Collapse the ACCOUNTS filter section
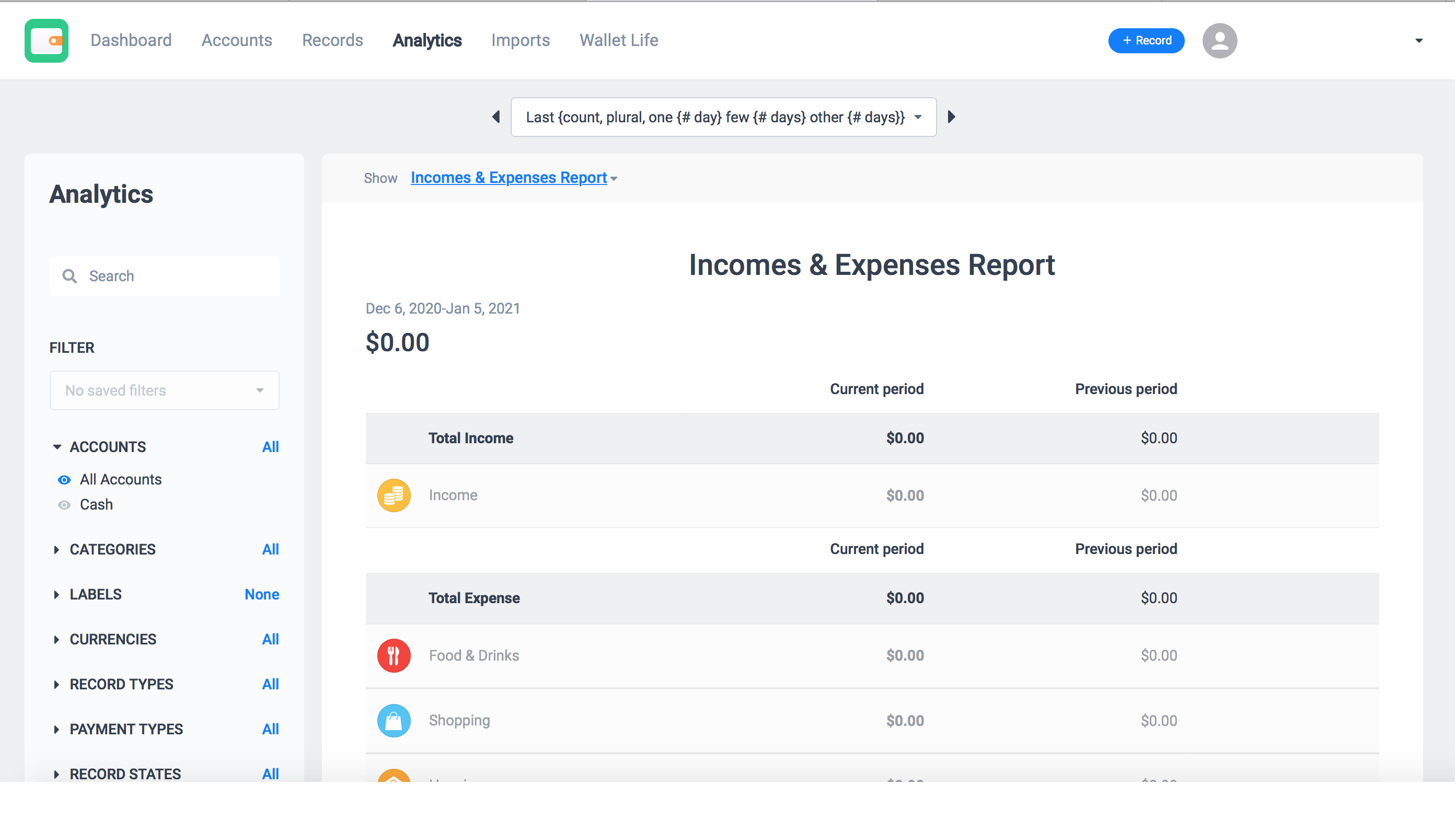1456x819 pixels. (56, 446)
